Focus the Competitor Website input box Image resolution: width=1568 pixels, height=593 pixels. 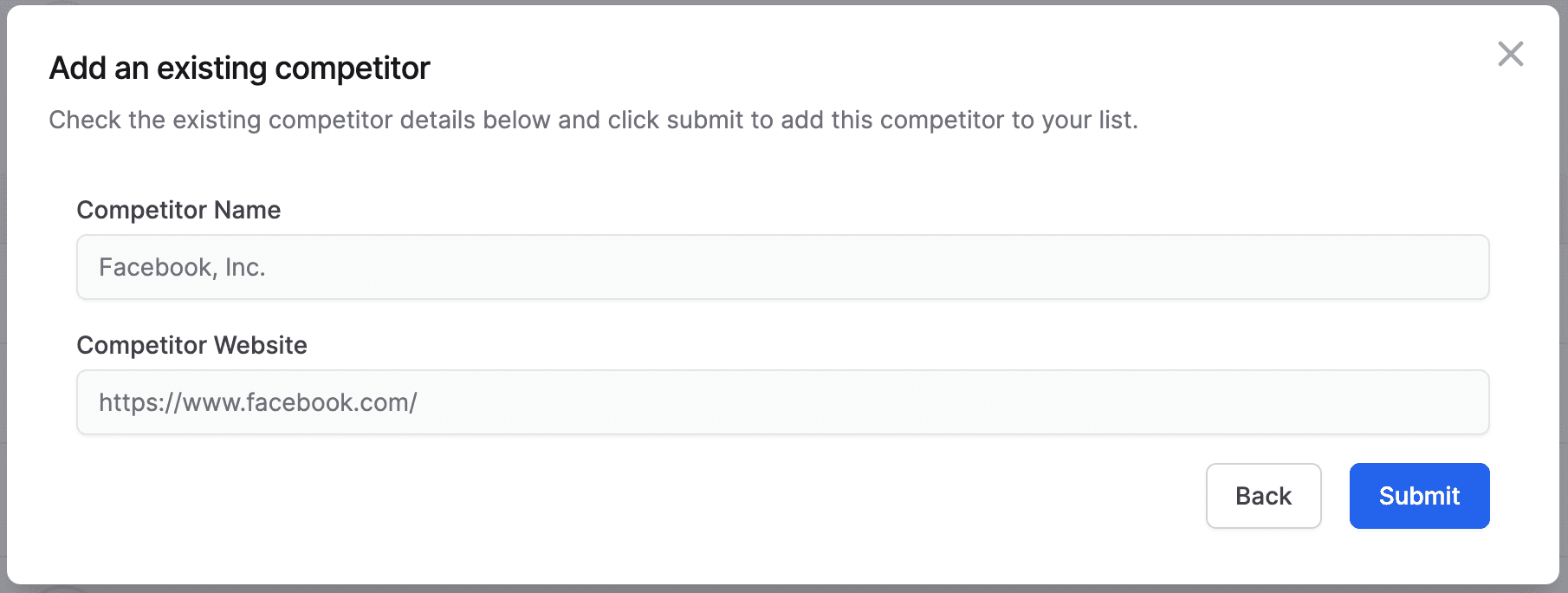pyautogui.click(x=782, y=402)
